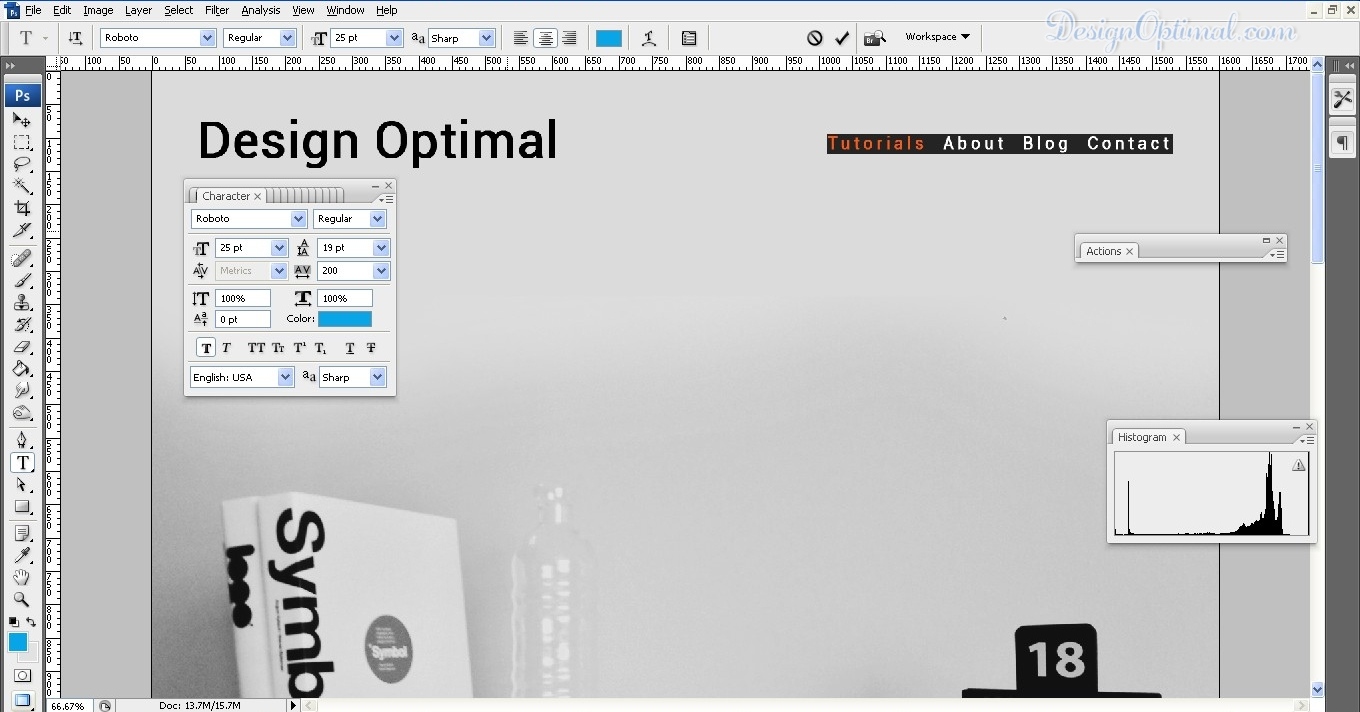Open the Layer menu

[x=138, y=10]
